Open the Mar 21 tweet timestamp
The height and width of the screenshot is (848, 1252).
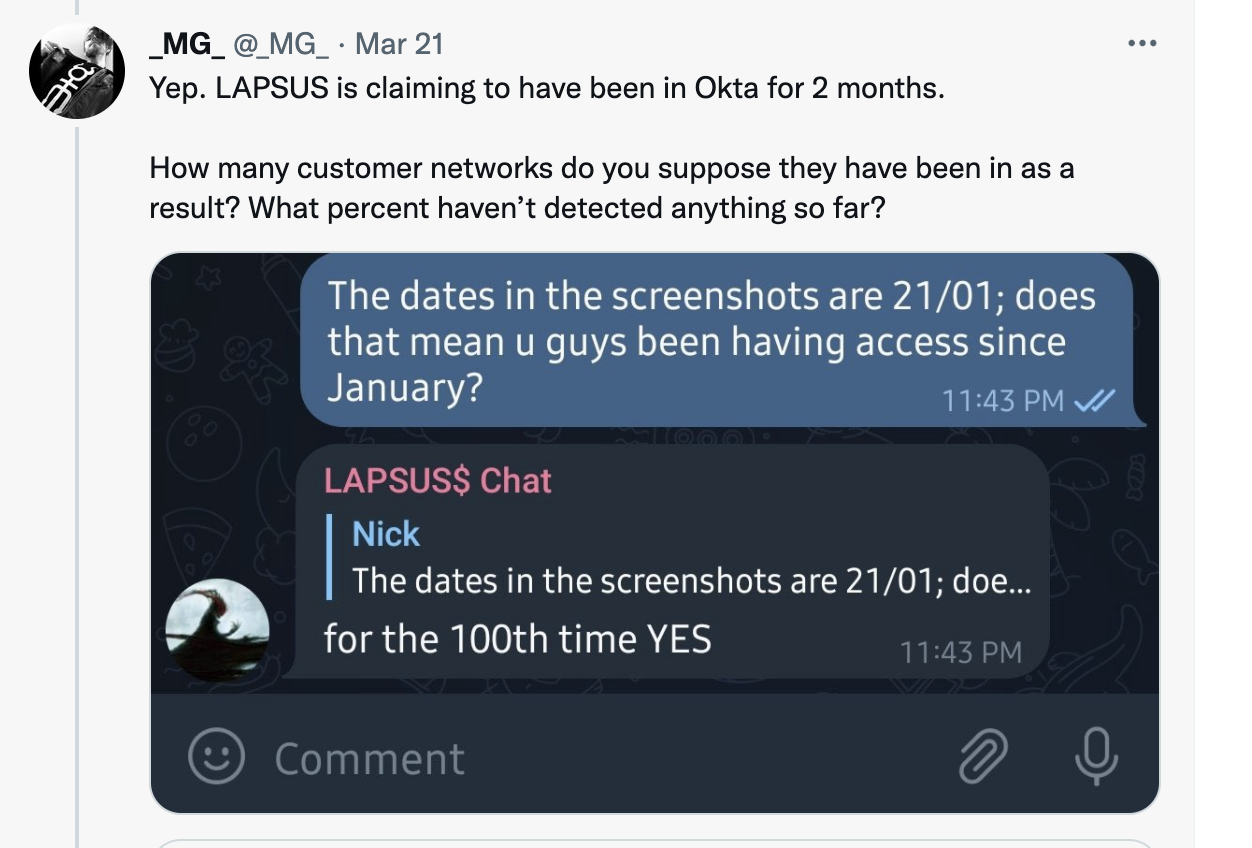pyautogui.click(x=399, y=44)
